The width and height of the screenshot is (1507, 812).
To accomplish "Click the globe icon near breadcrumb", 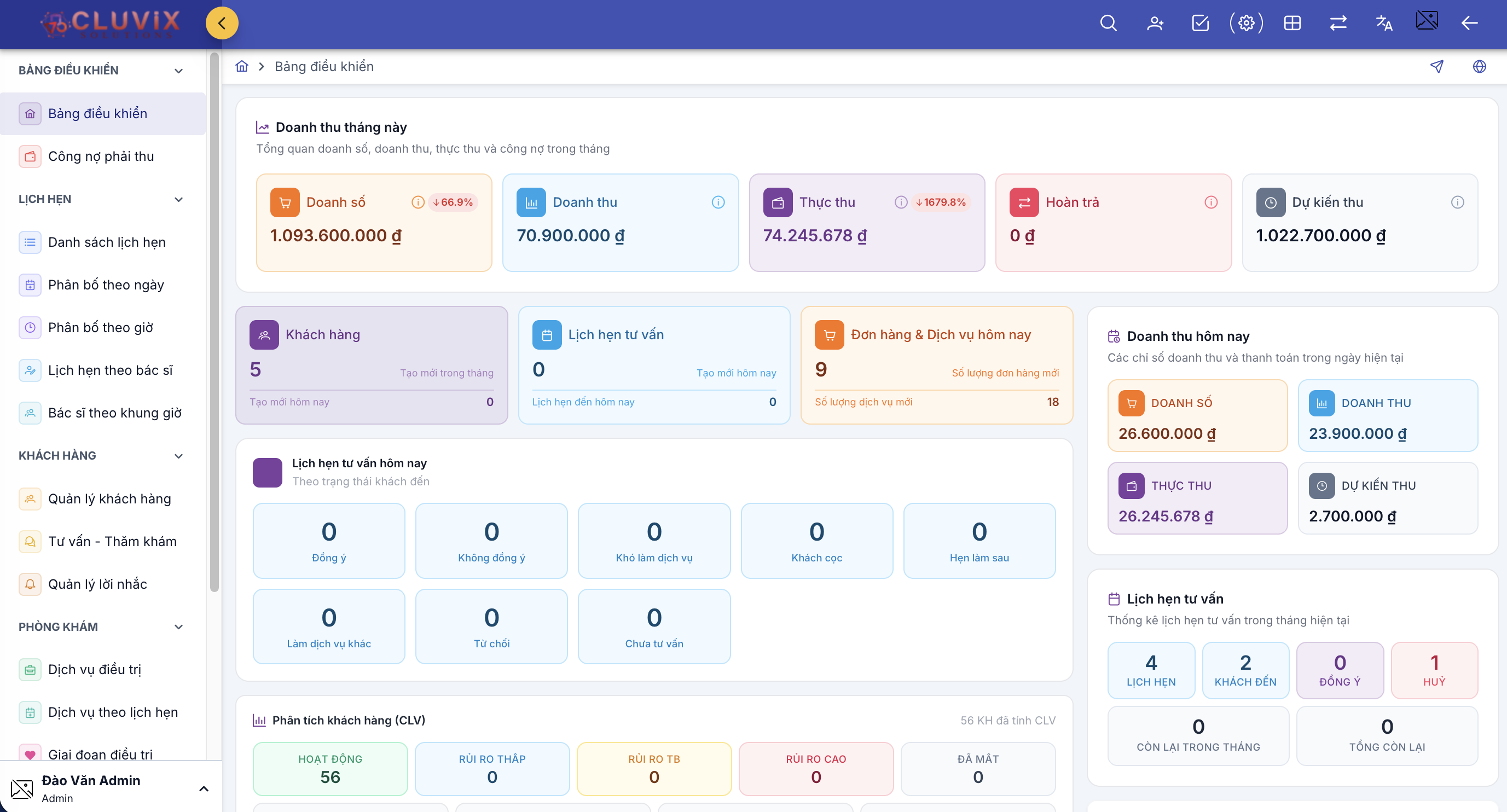I will (x=1480, y=67).
